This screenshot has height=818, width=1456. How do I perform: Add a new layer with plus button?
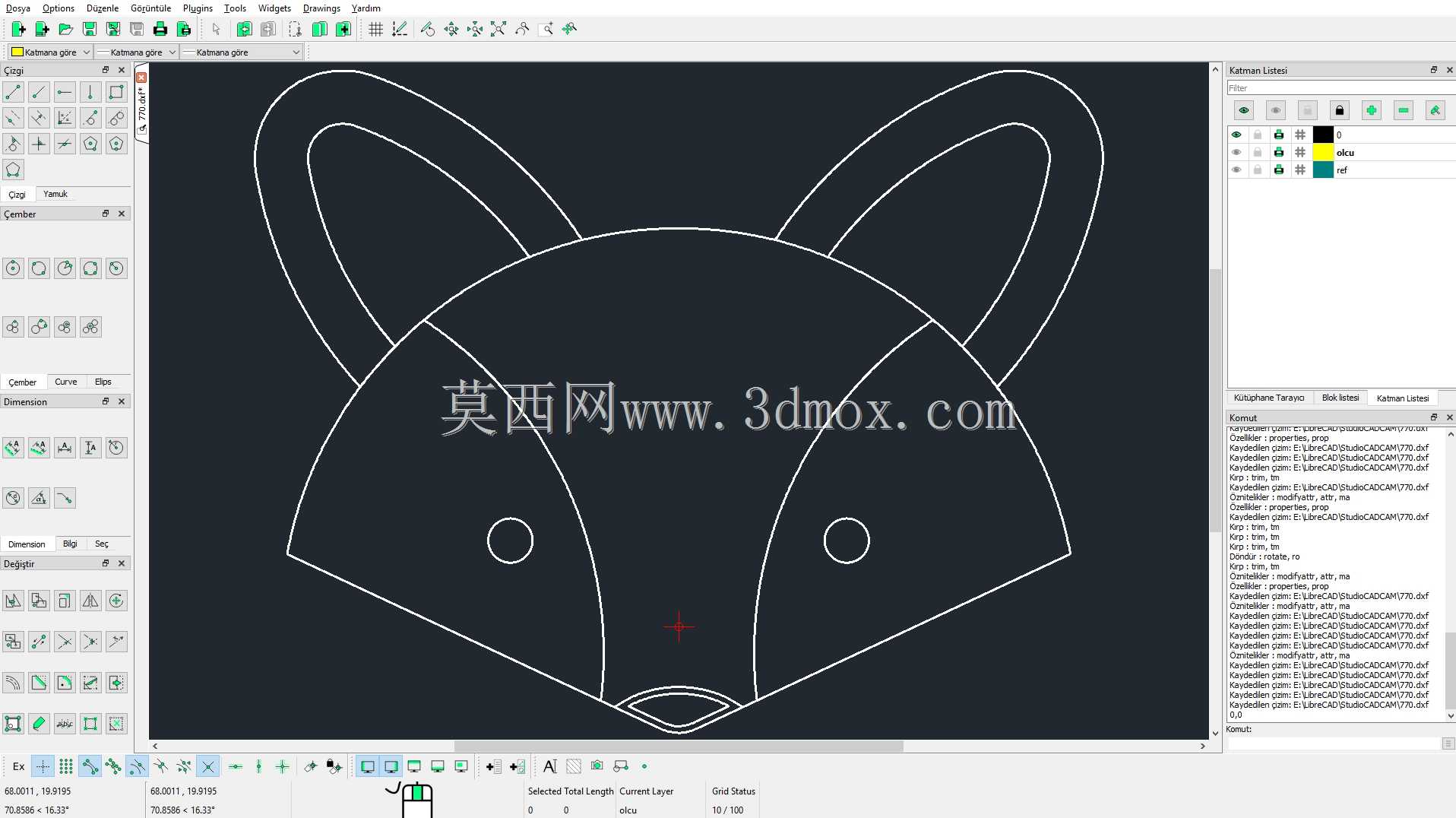pos(1372,110)
